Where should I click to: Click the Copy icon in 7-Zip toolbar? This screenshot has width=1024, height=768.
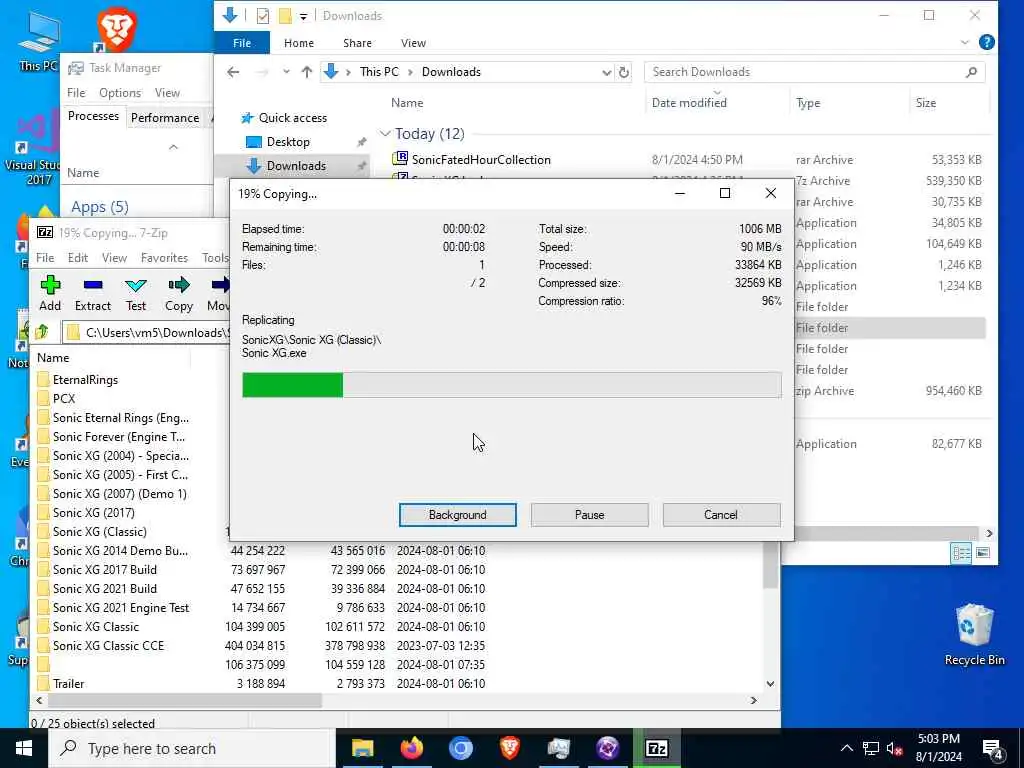[x=178, y=293]
